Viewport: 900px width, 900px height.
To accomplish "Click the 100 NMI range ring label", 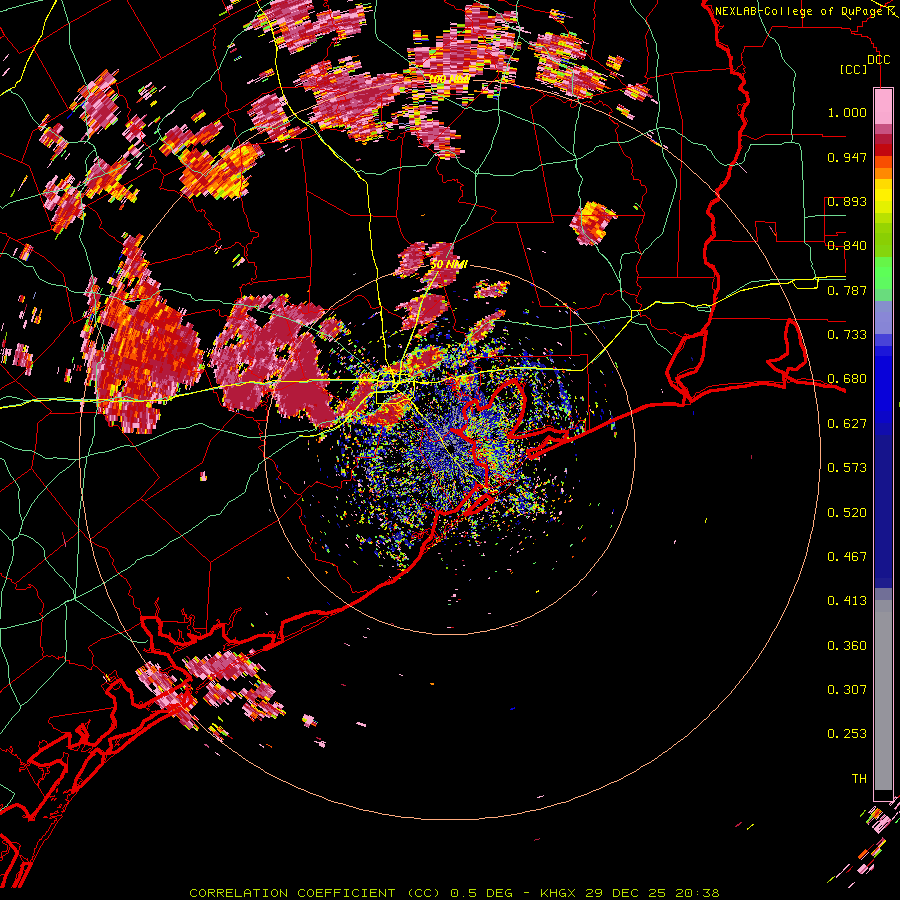I will [449, 79].
